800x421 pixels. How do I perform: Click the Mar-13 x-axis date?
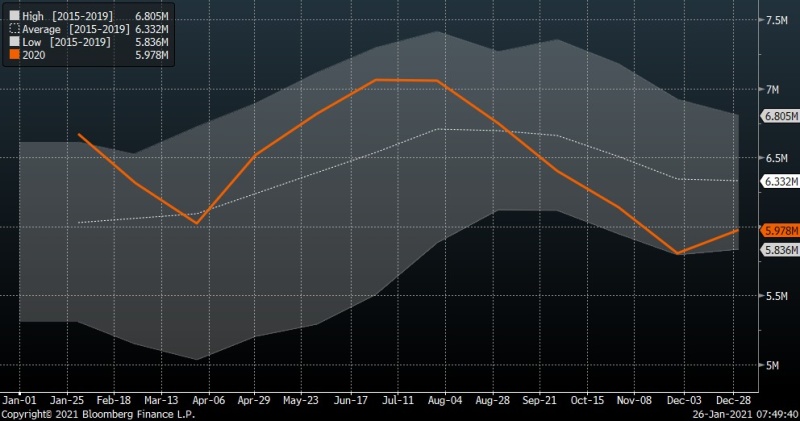(x=161, y=401)
